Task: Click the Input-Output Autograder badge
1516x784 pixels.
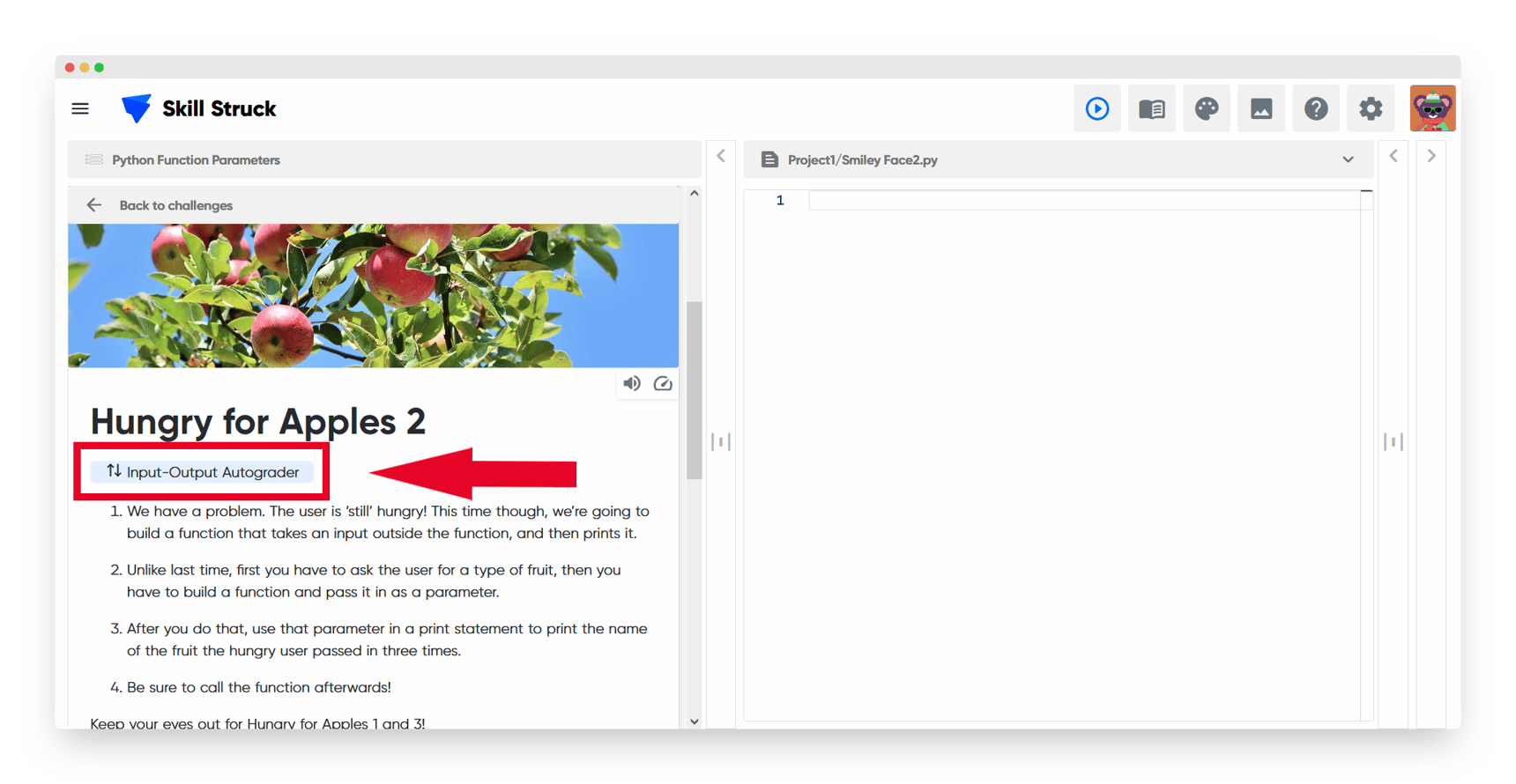Action: 202,472
